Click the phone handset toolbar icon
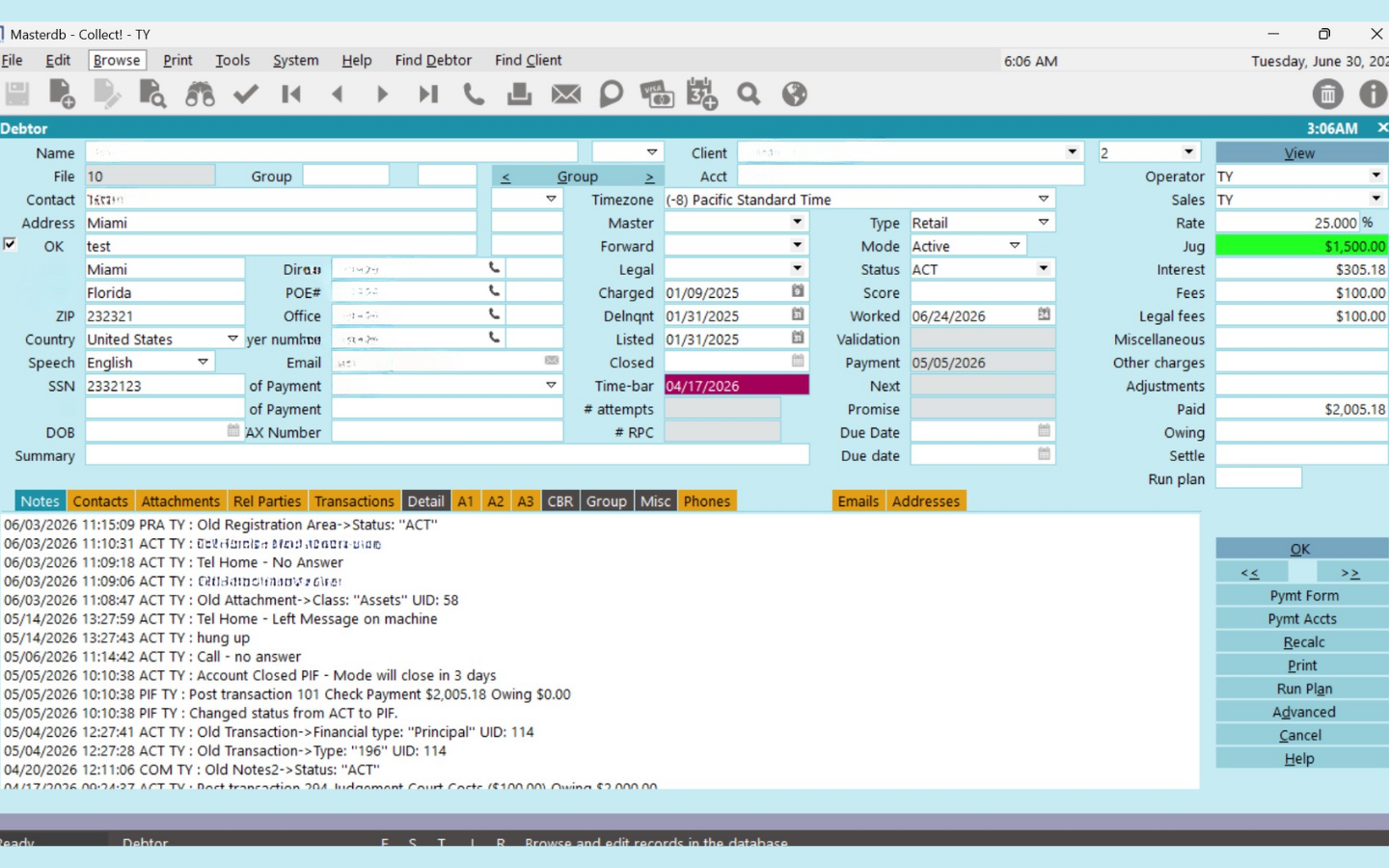 (x=474, y=95)
